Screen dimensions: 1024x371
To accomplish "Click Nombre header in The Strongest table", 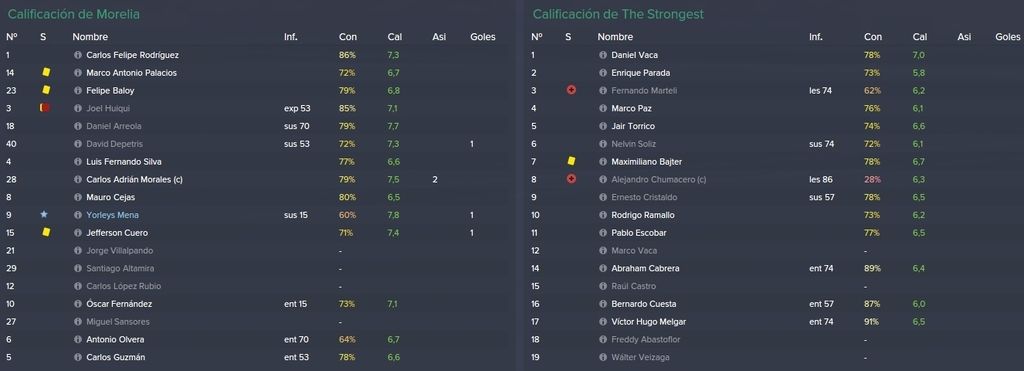I will click(615, 37).
